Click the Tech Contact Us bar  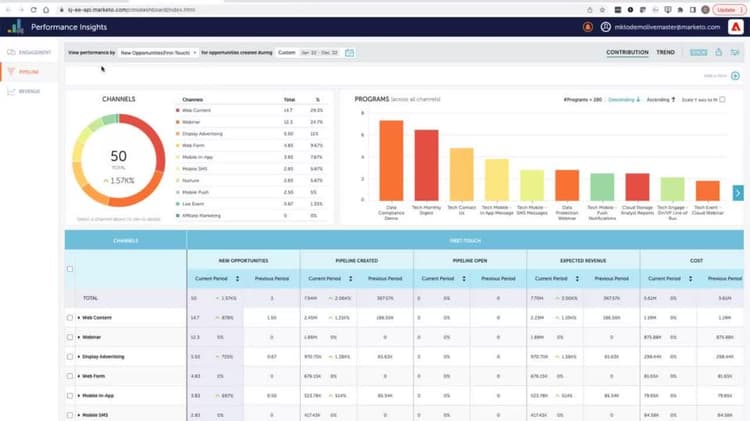(462, 174)
